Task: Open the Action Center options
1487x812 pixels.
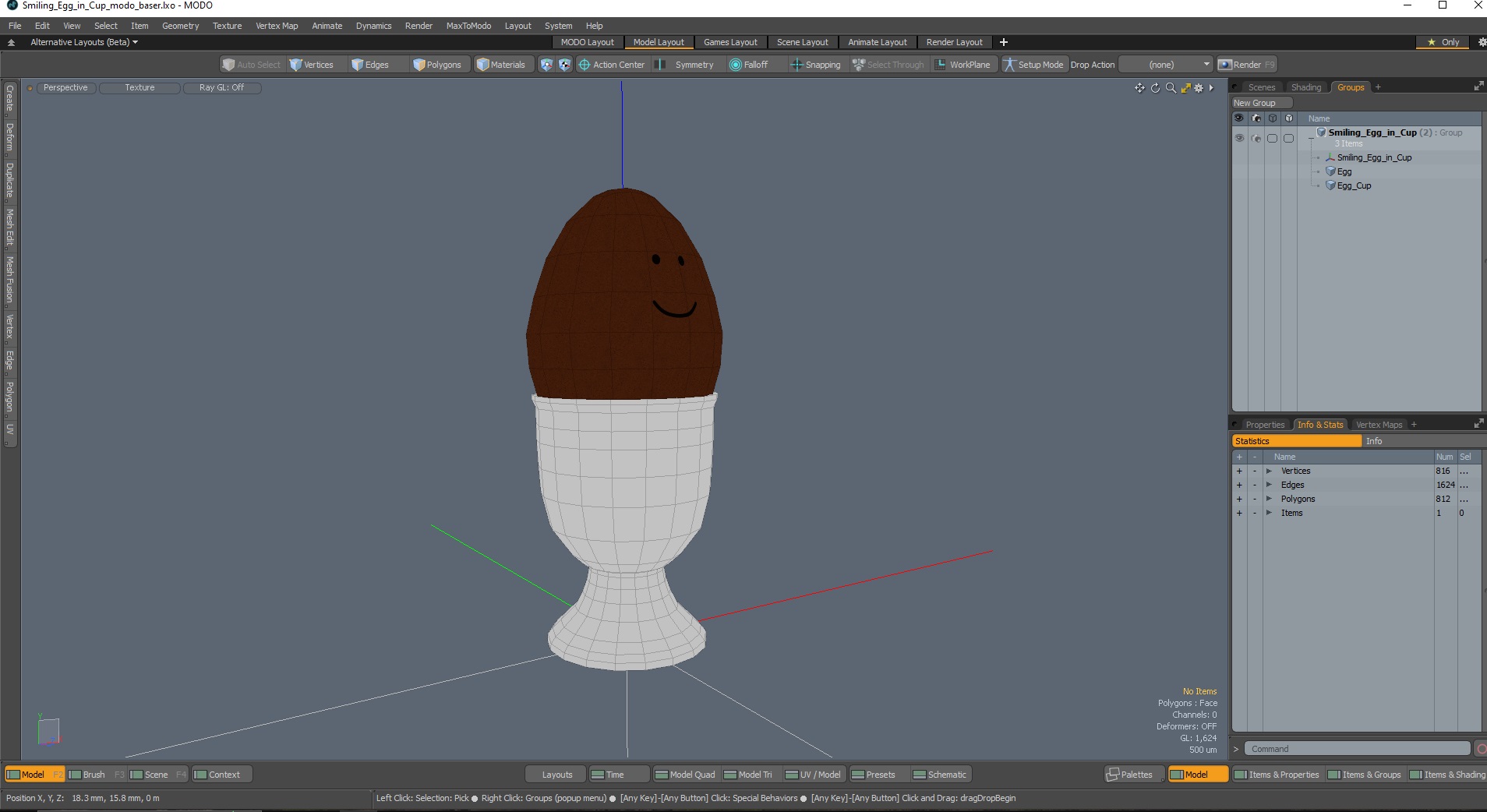Action: point(612,65)
